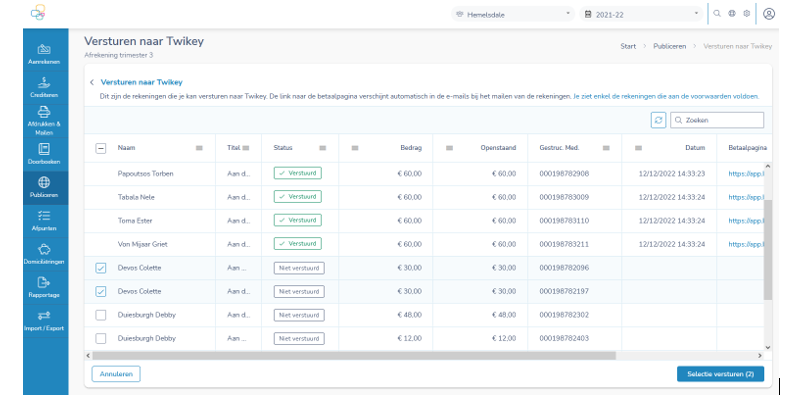Click the refresh table icon button
The image size is (795, 405).
(658, 120)
